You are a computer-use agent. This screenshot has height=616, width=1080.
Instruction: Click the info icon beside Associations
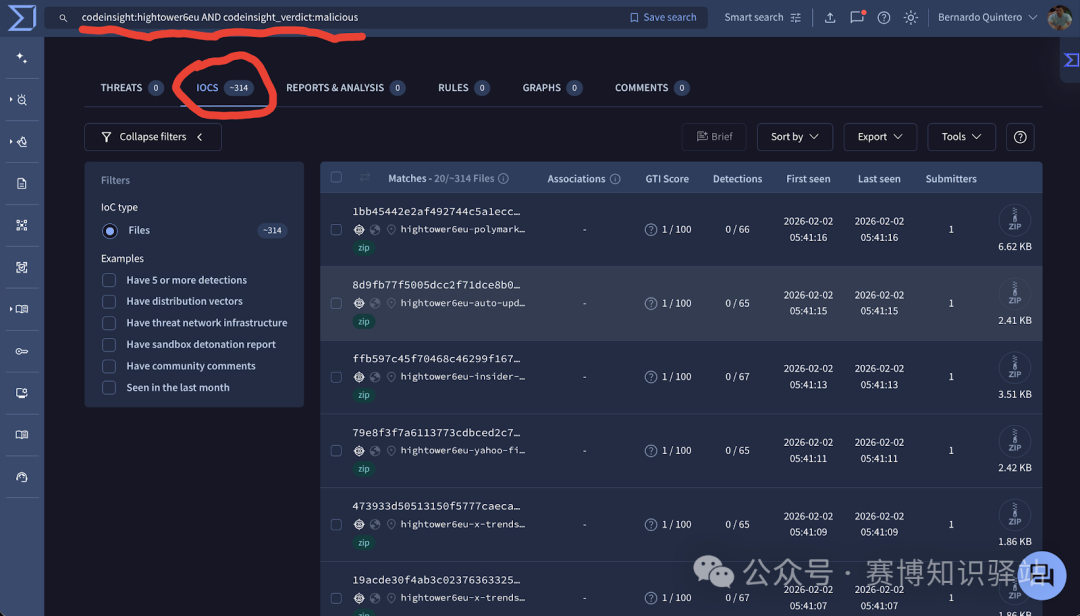(615, 178)
